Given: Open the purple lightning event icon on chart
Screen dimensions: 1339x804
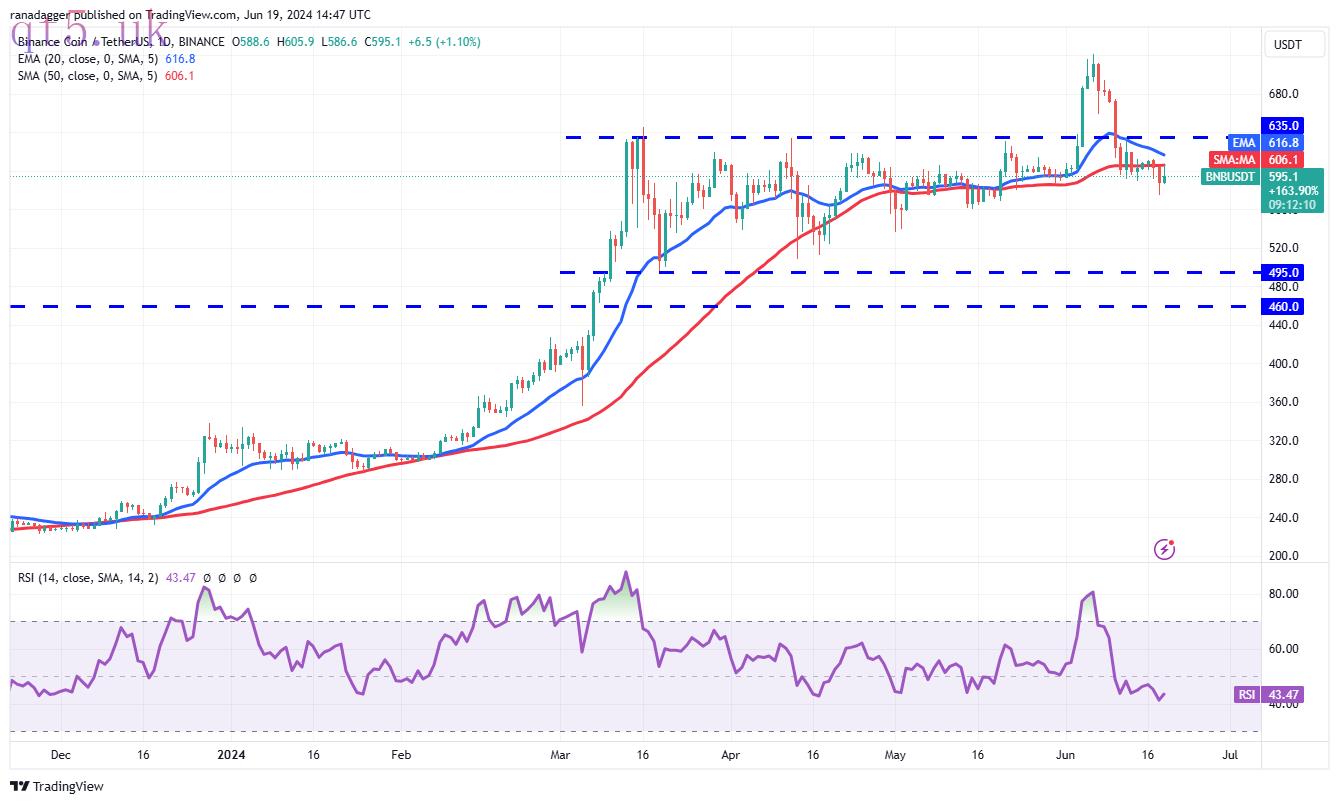Looking at the screenshot, I should point(1164,548).
